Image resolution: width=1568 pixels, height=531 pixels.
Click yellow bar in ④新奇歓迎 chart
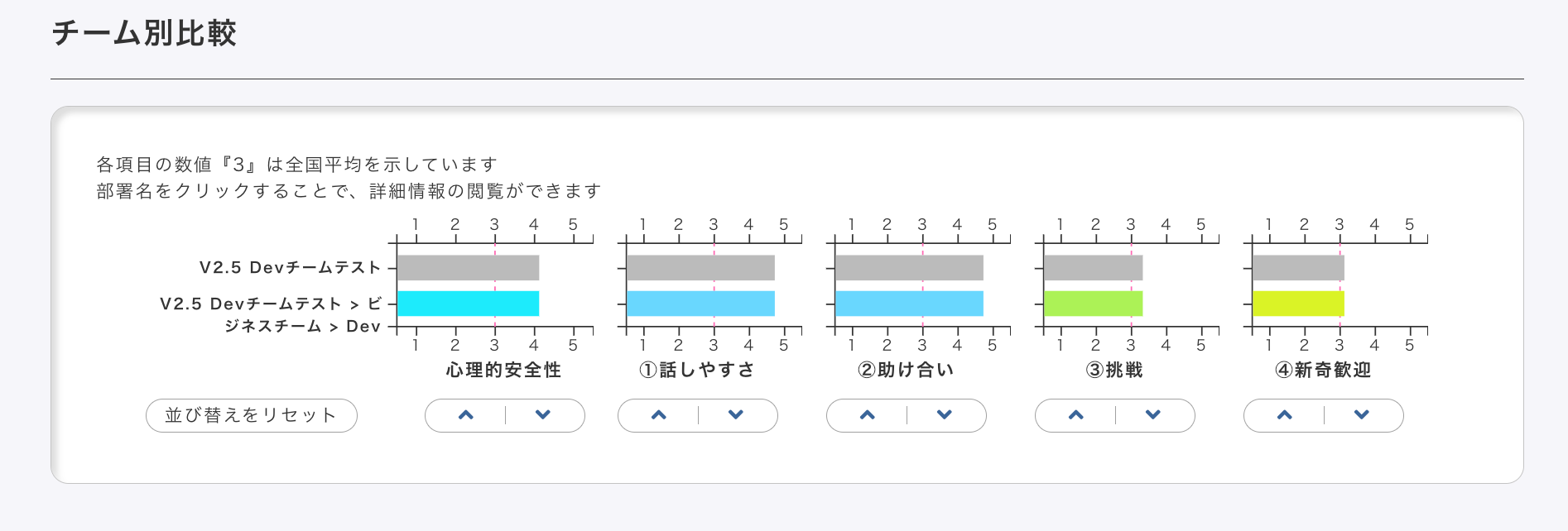point(1298,304)
